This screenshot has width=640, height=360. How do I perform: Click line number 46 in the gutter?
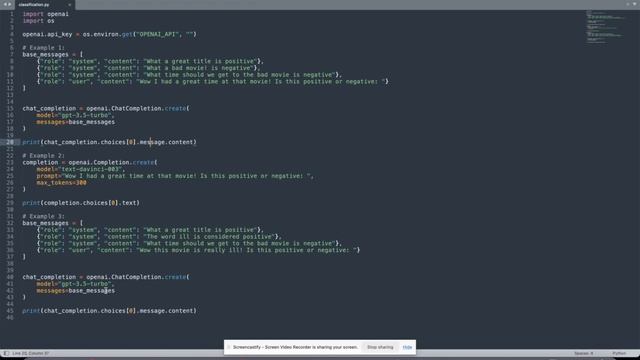[x=10, y=318]
